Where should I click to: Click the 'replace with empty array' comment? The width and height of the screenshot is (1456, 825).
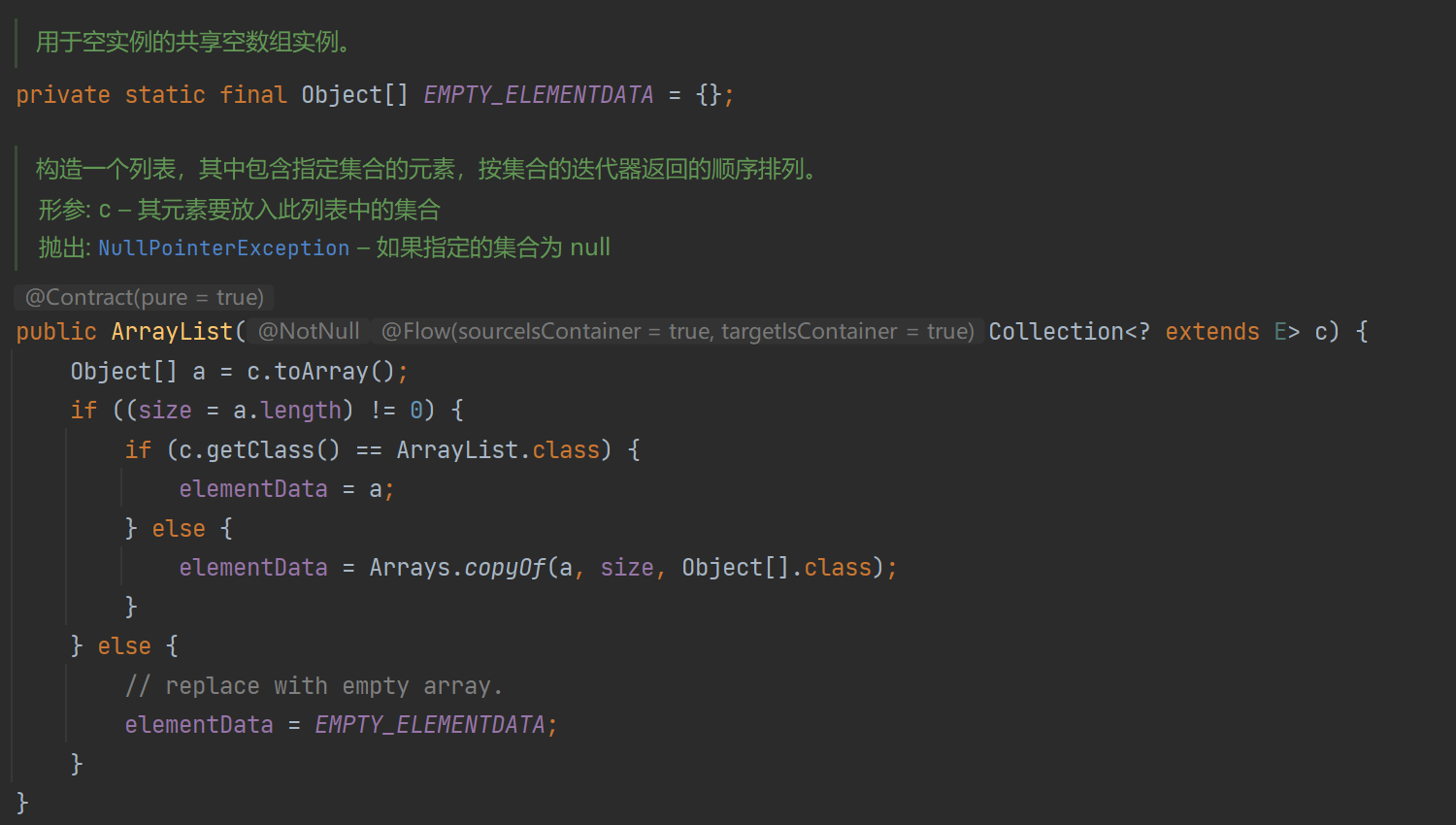coord(314,685)
